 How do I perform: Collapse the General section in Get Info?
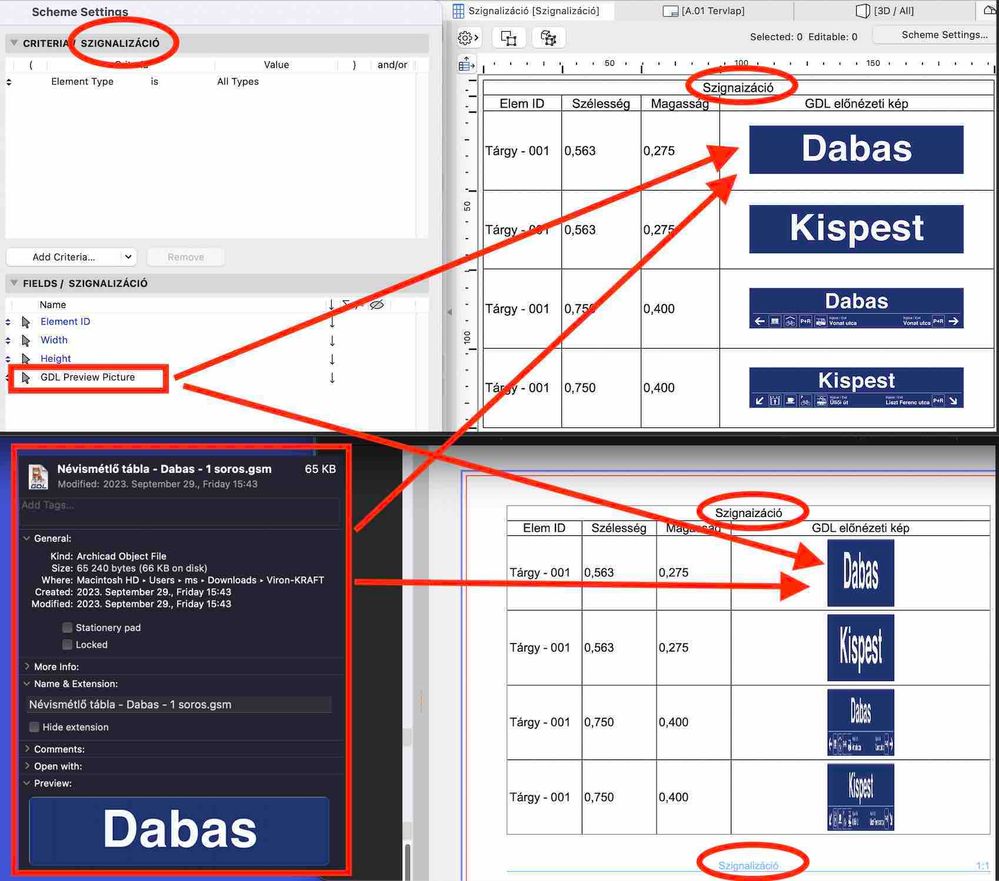(27, 538)
